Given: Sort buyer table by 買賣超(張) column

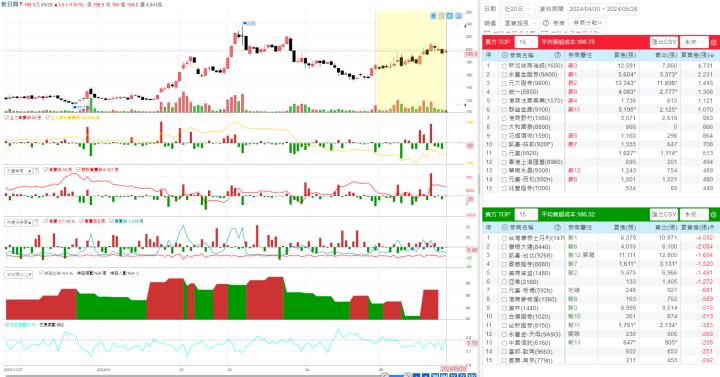Looking at the screenshot, I should [x=697, y=55].
